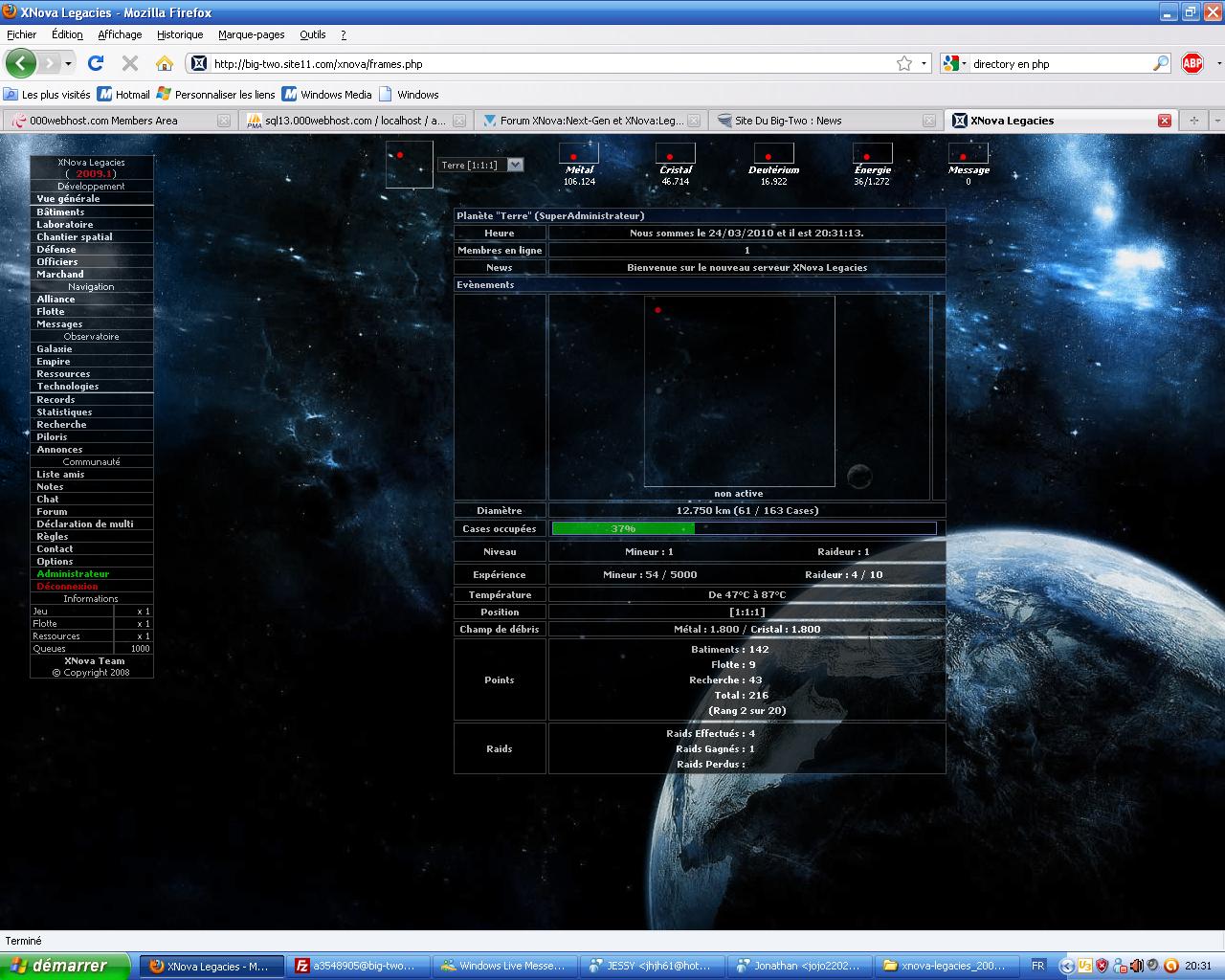
Task: Open the Hotmail bookmark
Action: pos(124,94)
